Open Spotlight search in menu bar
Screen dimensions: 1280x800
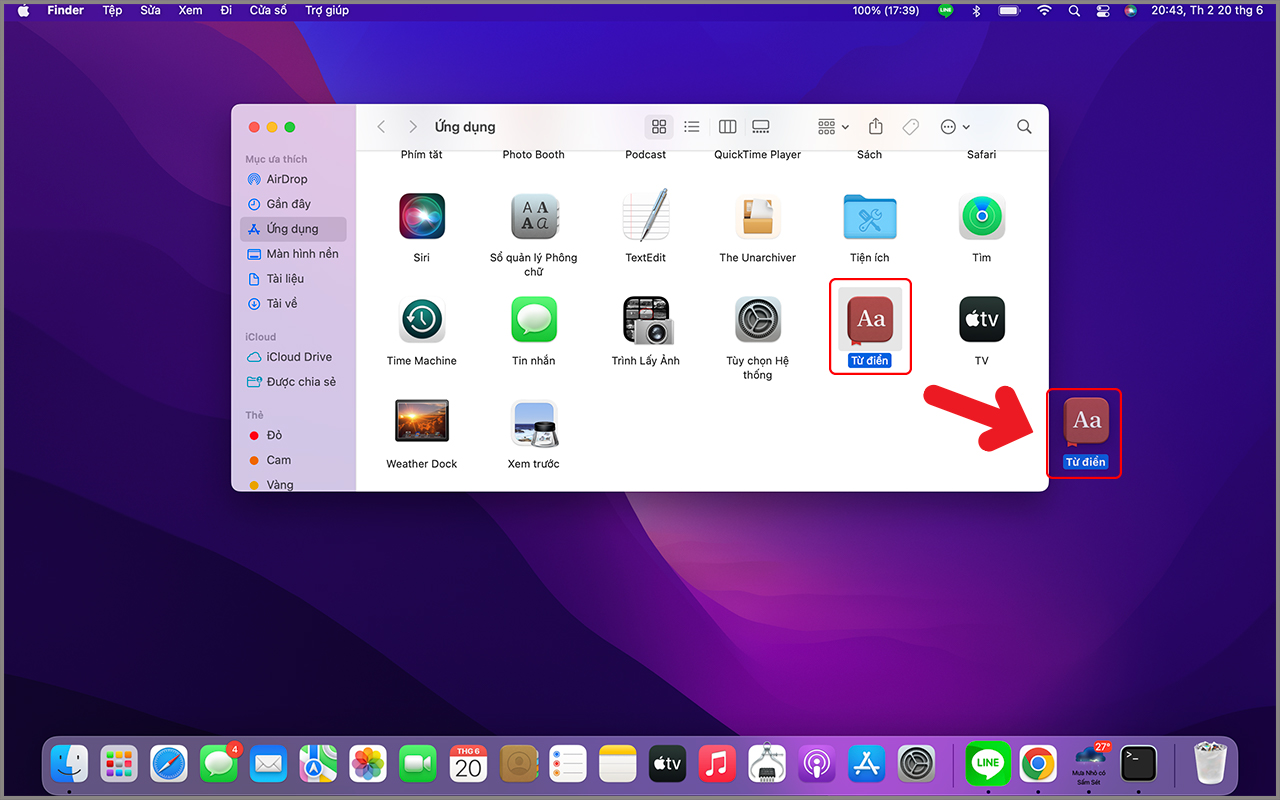pos(1074,11)
